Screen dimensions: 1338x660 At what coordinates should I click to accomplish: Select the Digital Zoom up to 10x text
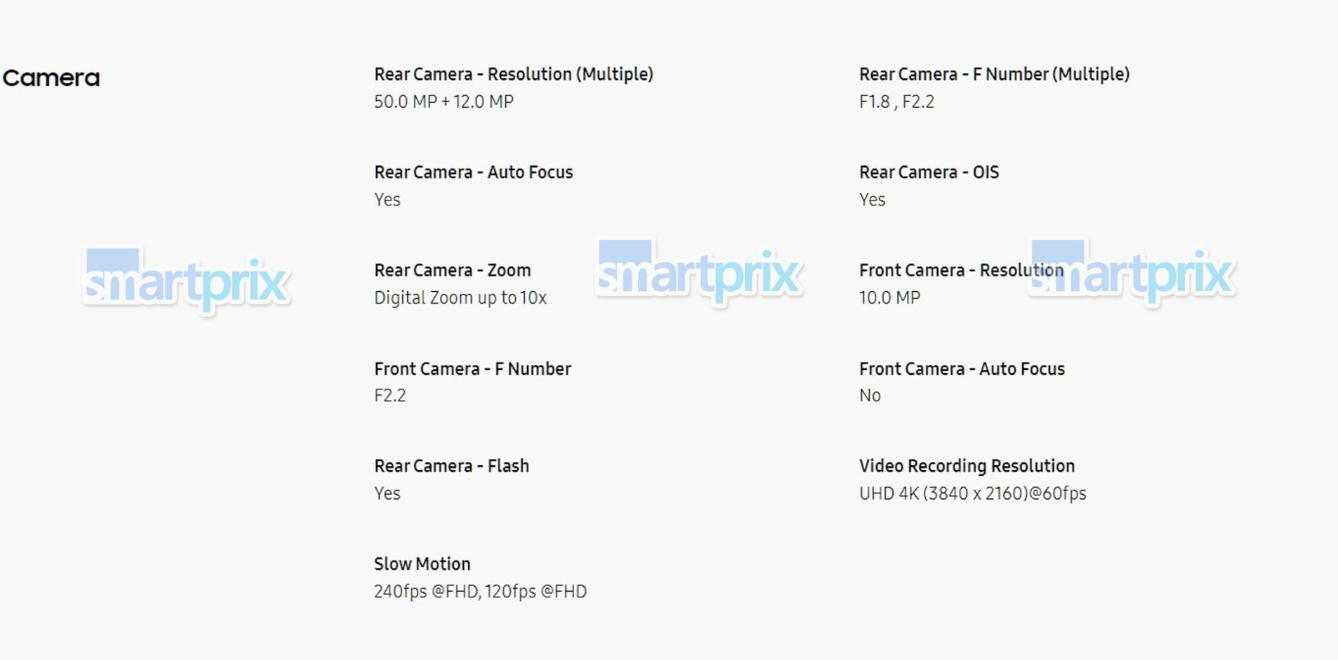(x=460, y=298)
